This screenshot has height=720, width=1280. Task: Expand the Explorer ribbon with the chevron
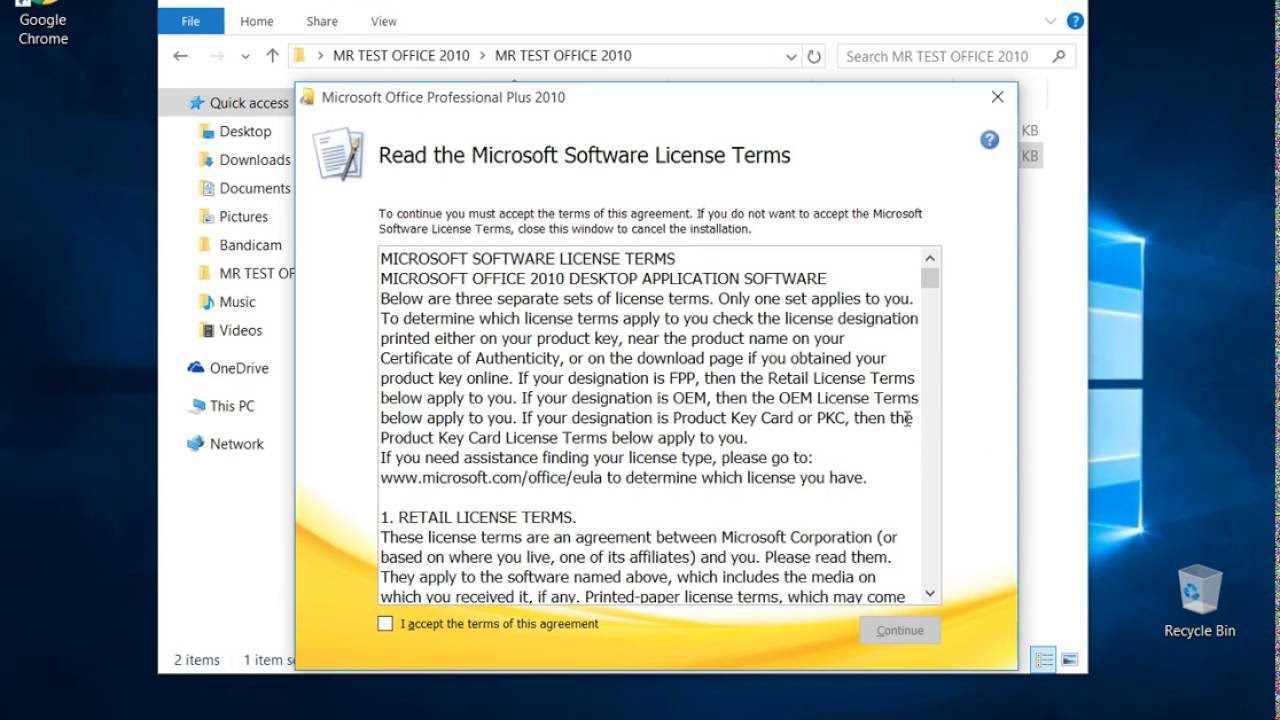click(1050, 21)
